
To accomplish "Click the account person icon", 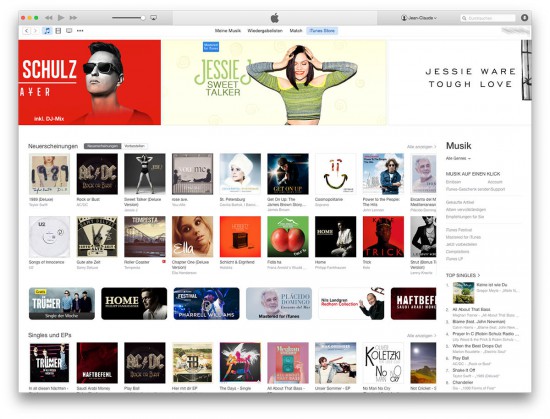I will pos(404,18).
